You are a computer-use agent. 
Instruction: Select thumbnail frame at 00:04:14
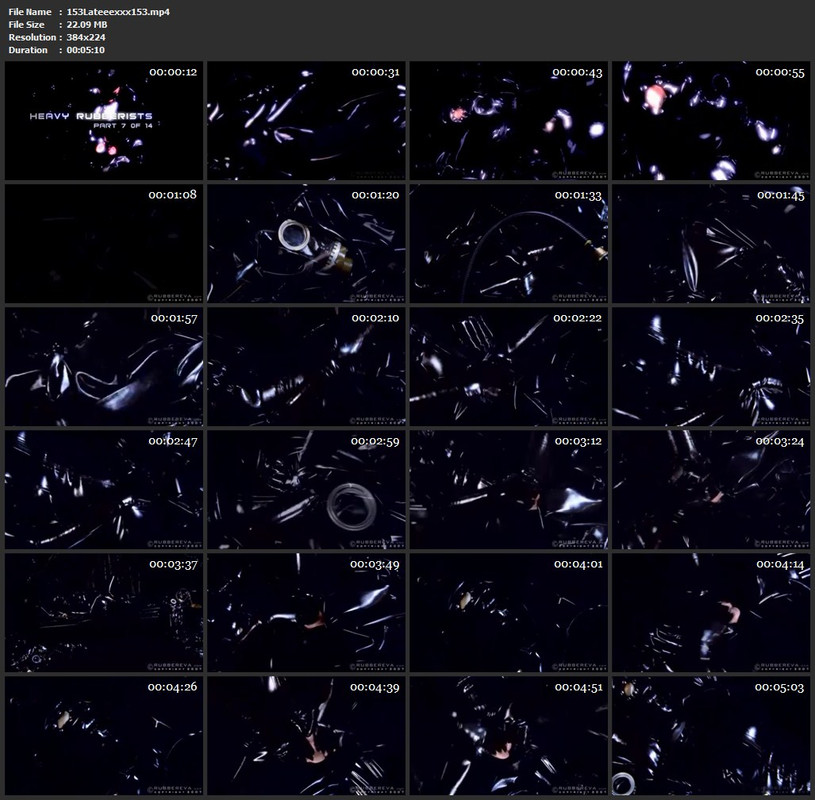(711, 613)
